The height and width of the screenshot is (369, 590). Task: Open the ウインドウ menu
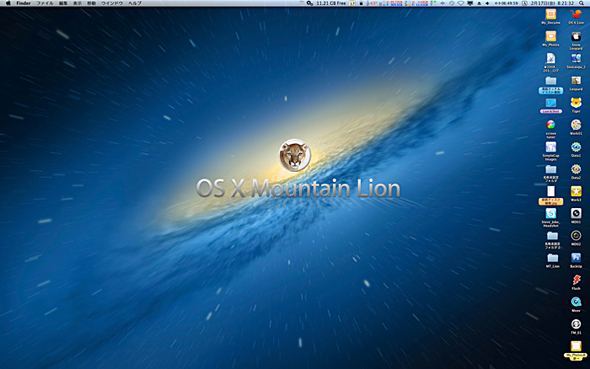pos(112,3)
